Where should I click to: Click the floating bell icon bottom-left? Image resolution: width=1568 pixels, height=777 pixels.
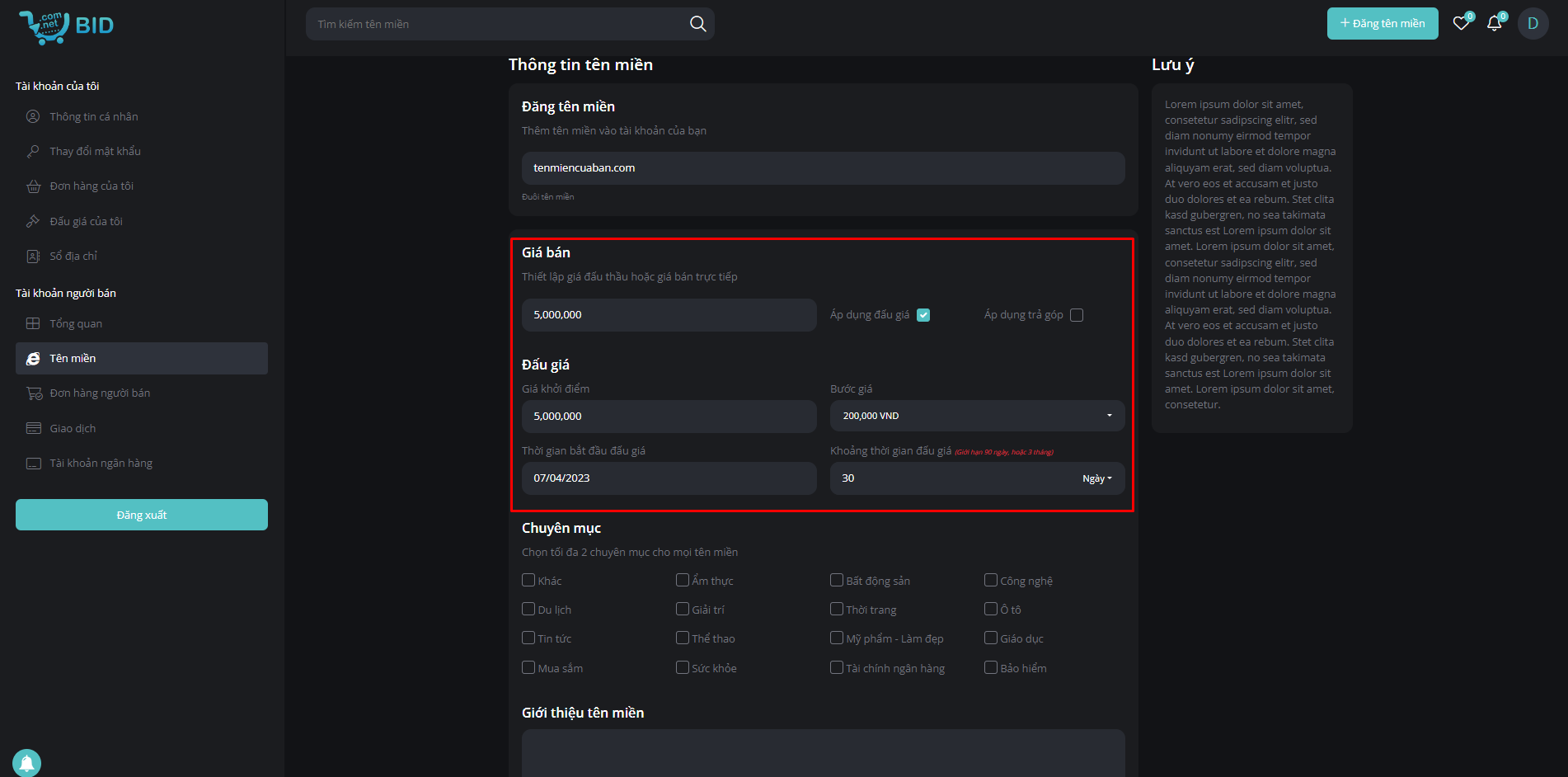click(27, 763)
